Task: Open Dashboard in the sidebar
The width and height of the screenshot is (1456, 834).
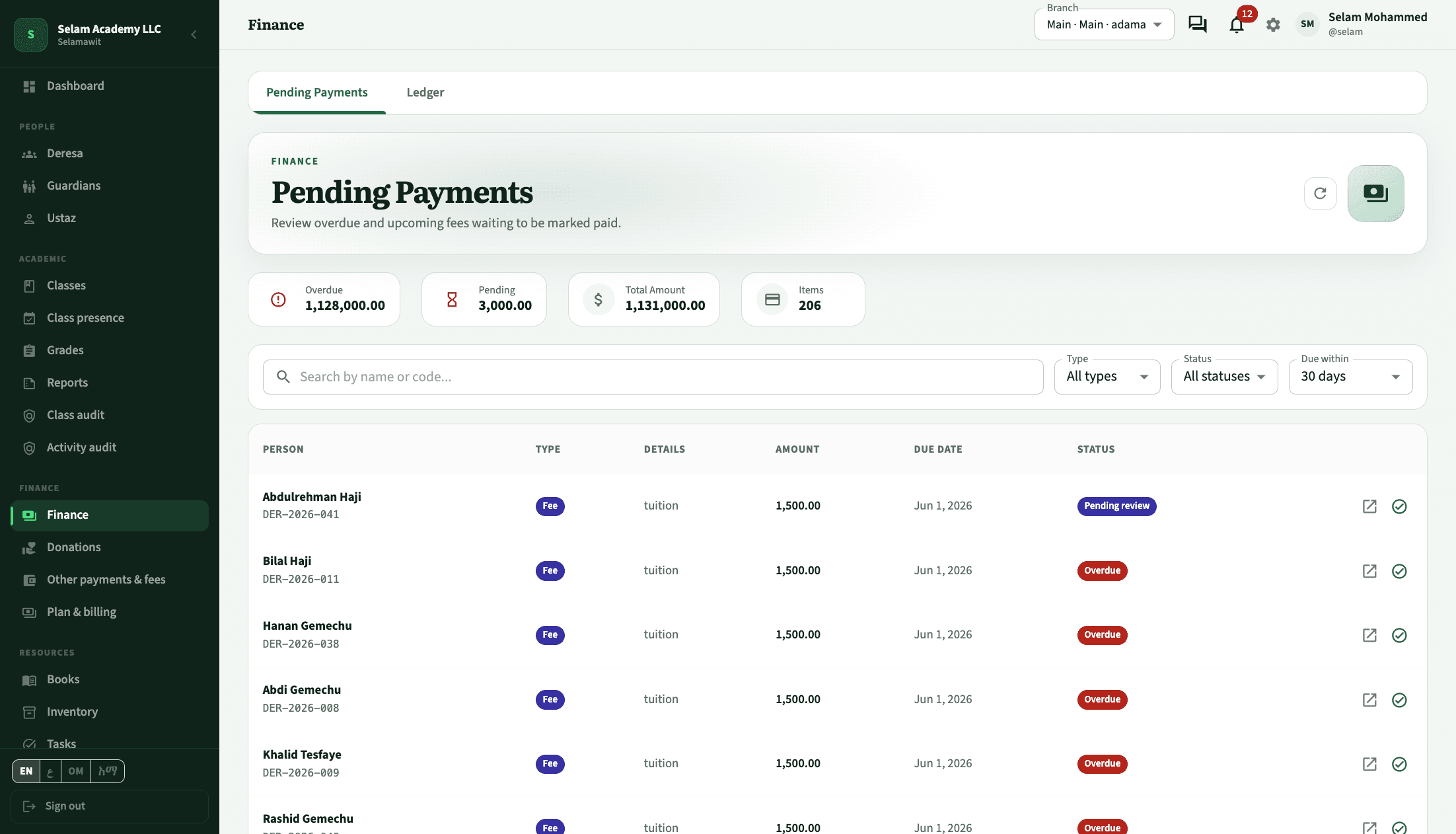Action: point(110,86)
